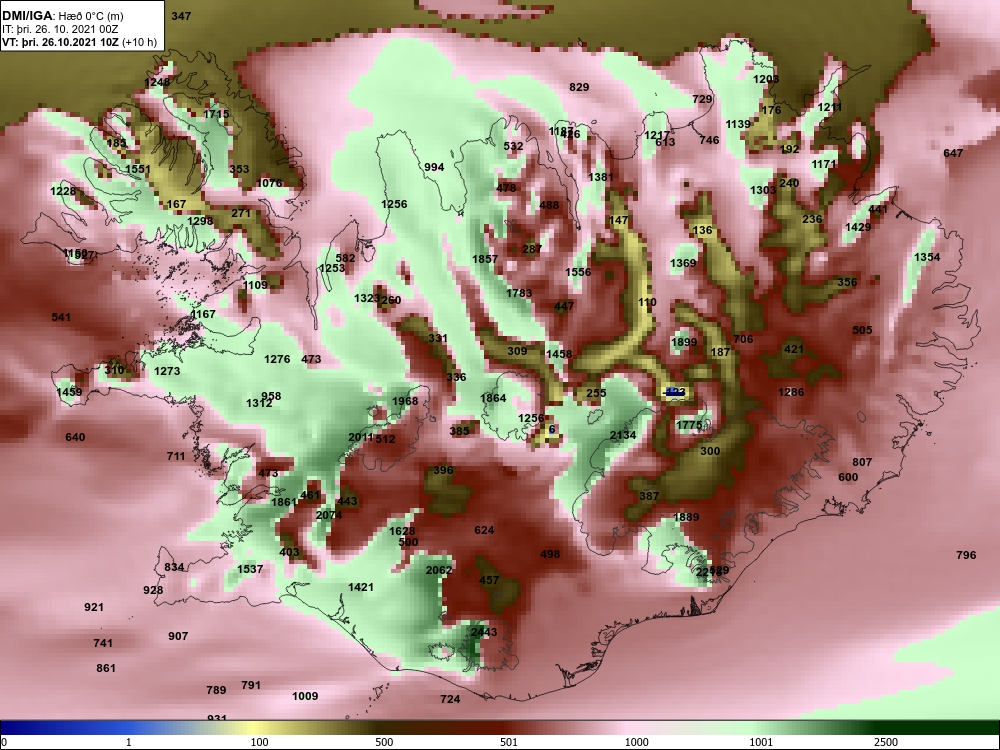The height and width of the screenshot is (750, 1000).
Task: Click the map value 1775
Action: 689,425
